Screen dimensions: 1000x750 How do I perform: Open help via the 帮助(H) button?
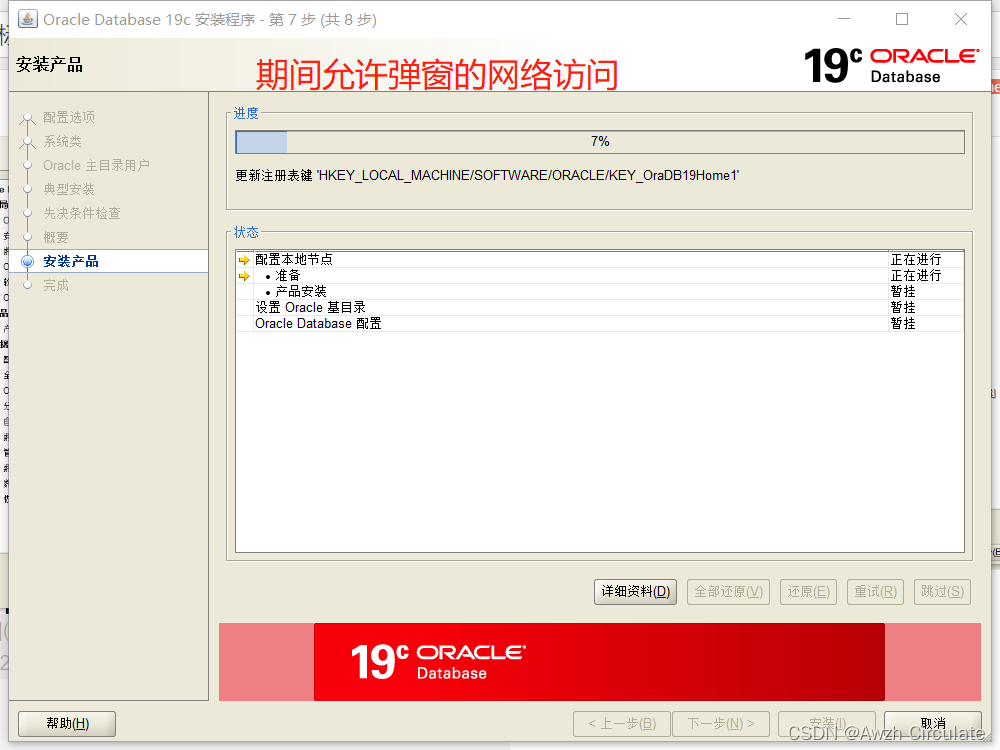(x=66, y=723)
